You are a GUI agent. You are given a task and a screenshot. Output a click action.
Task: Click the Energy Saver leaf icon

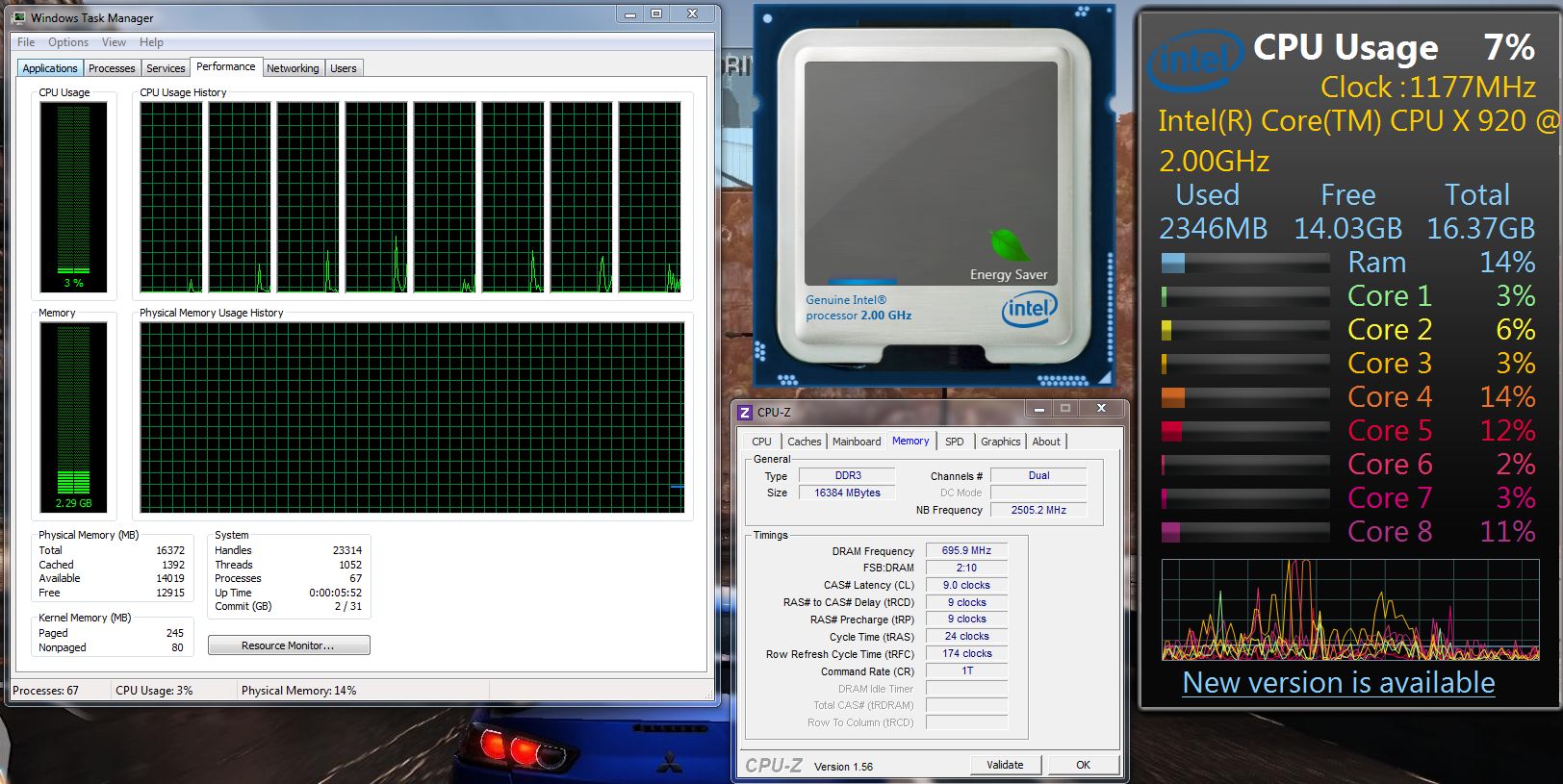[1010, 244]
